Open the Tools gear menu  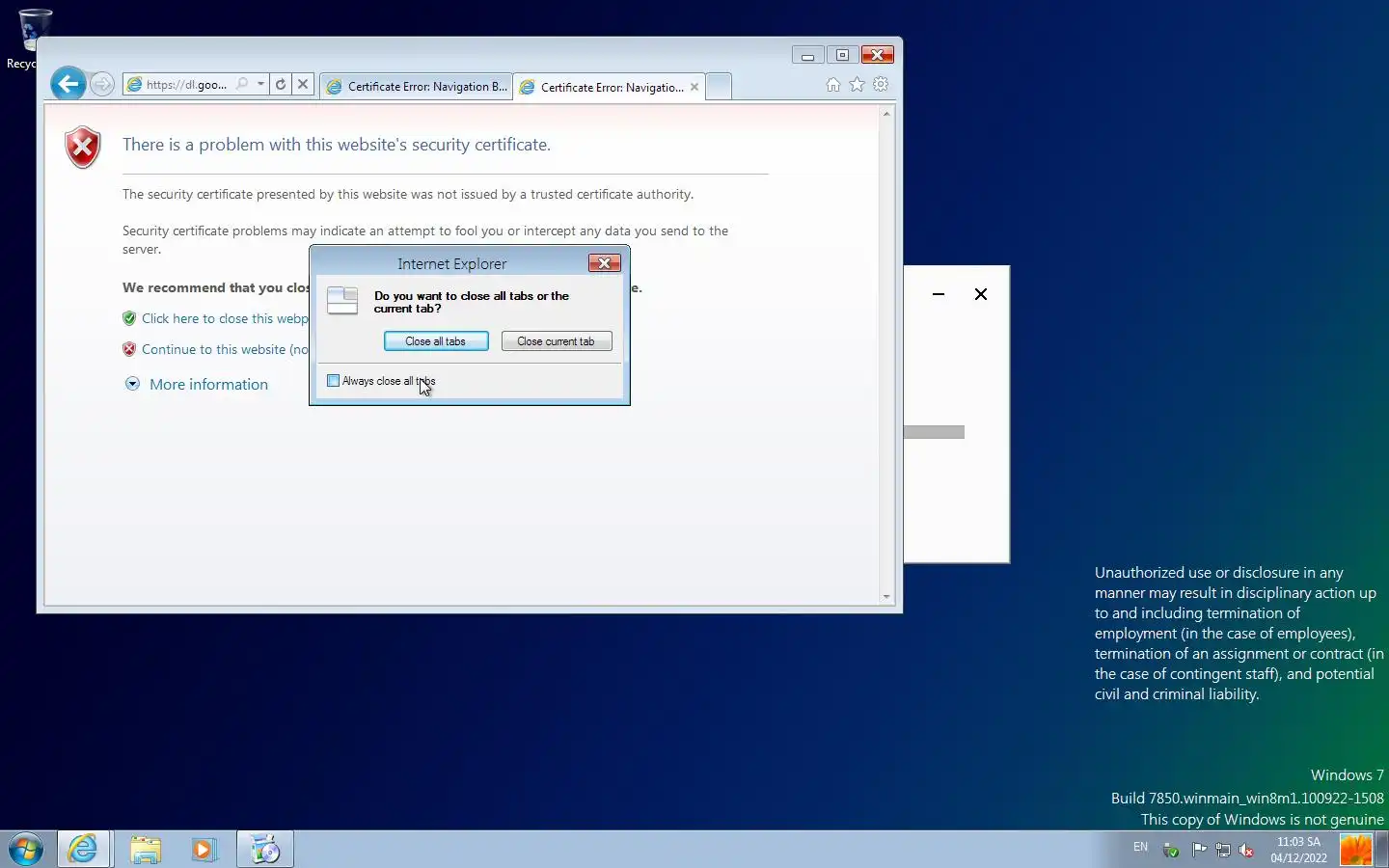pyautogui.click(x=881, y=85)
